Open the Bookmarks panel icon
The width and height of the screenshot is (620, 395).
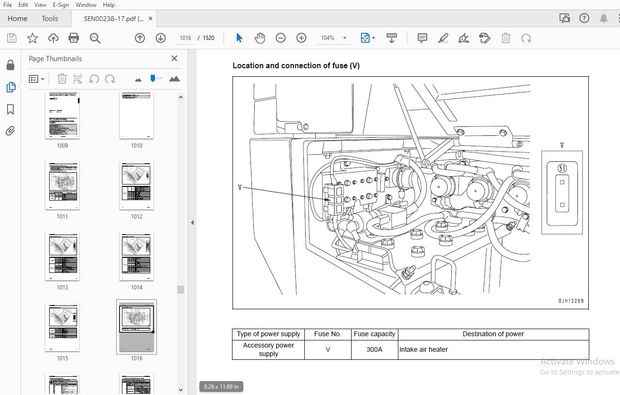[x=11, y=109]
